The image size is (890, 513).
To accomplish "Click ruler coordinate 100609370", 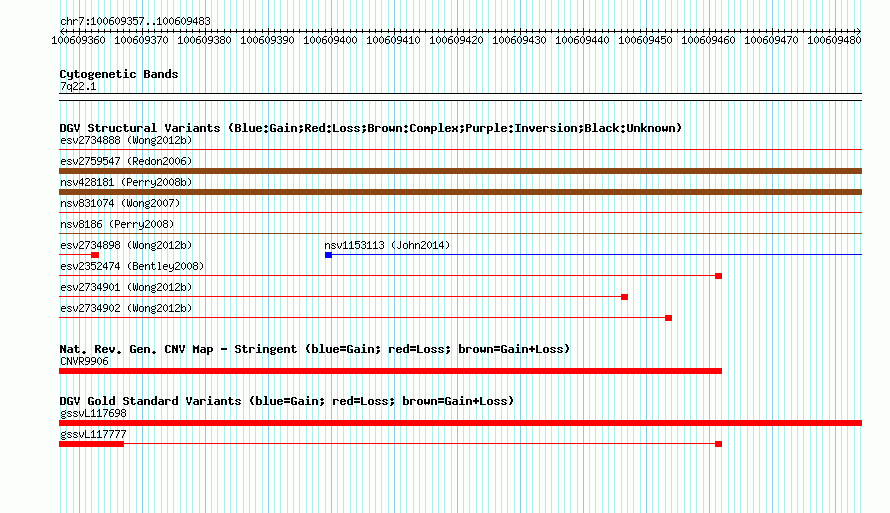I will (x=141, y=40).
